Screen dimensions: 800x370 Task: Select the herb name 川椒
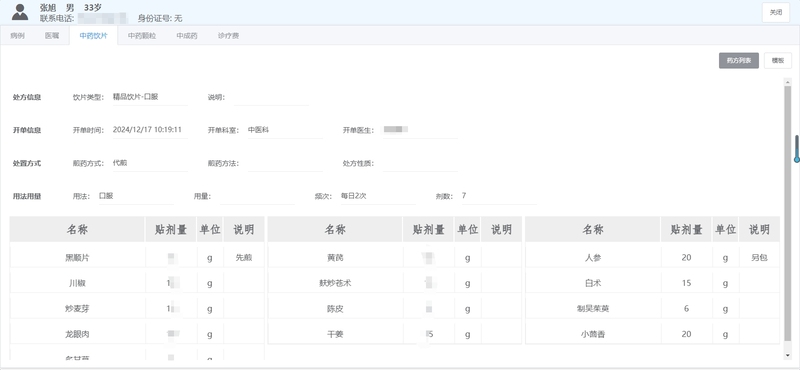click(78, 283)
